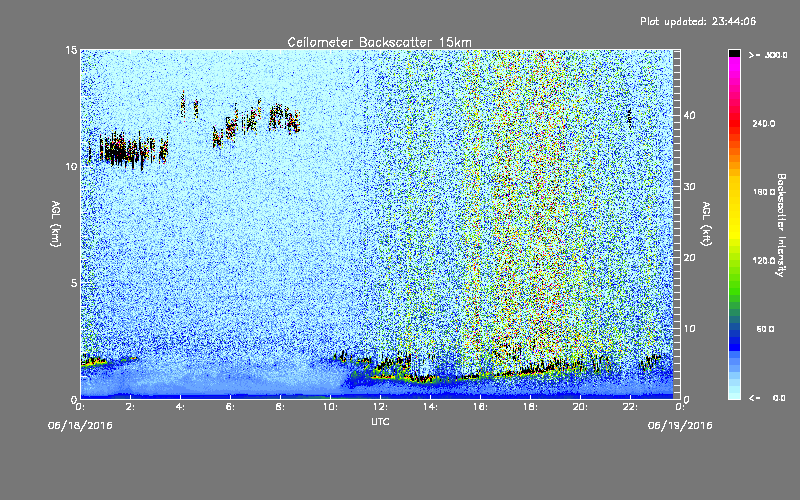Click the "<= 0.0" colorbar label

coord(767,398)
